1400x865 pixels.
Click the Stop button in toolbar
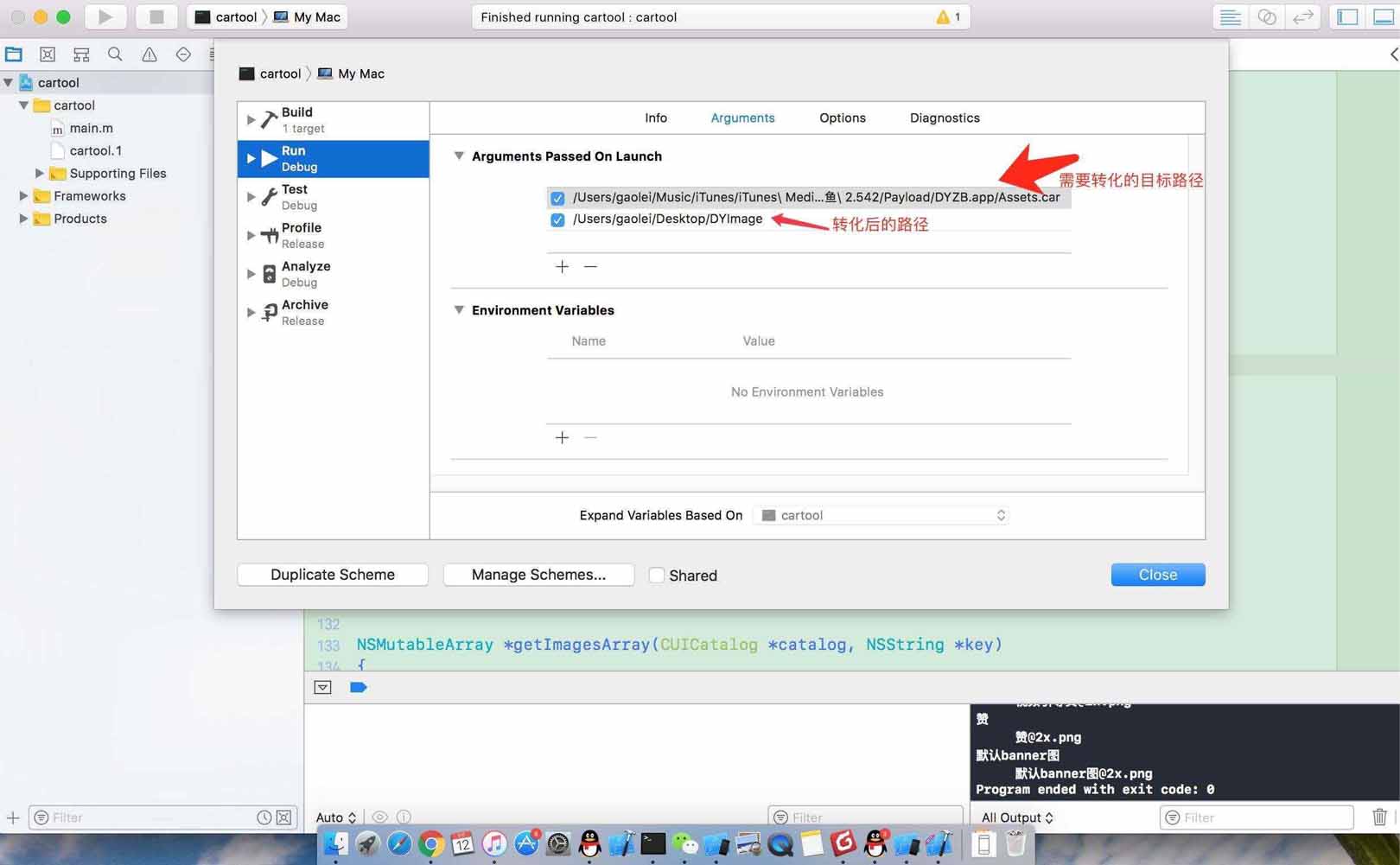(x=156, y=16)
